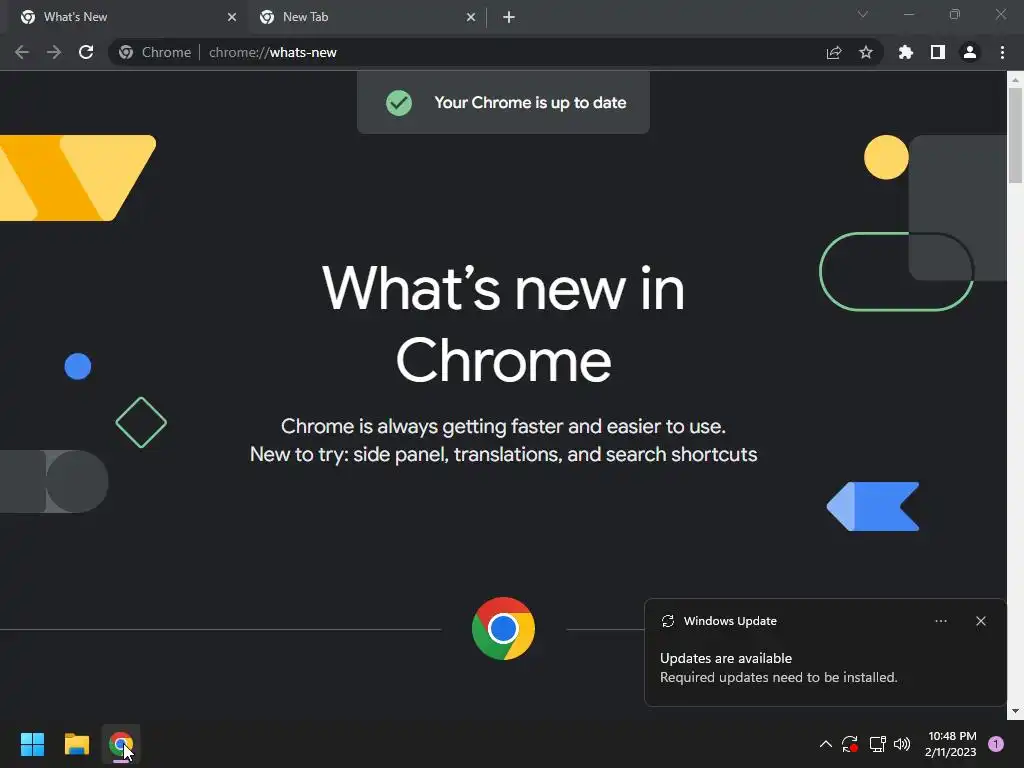The width and height of the screenshot is (1024, 768).
Task: Share this page via the share icon
Action: pos(834,52)
